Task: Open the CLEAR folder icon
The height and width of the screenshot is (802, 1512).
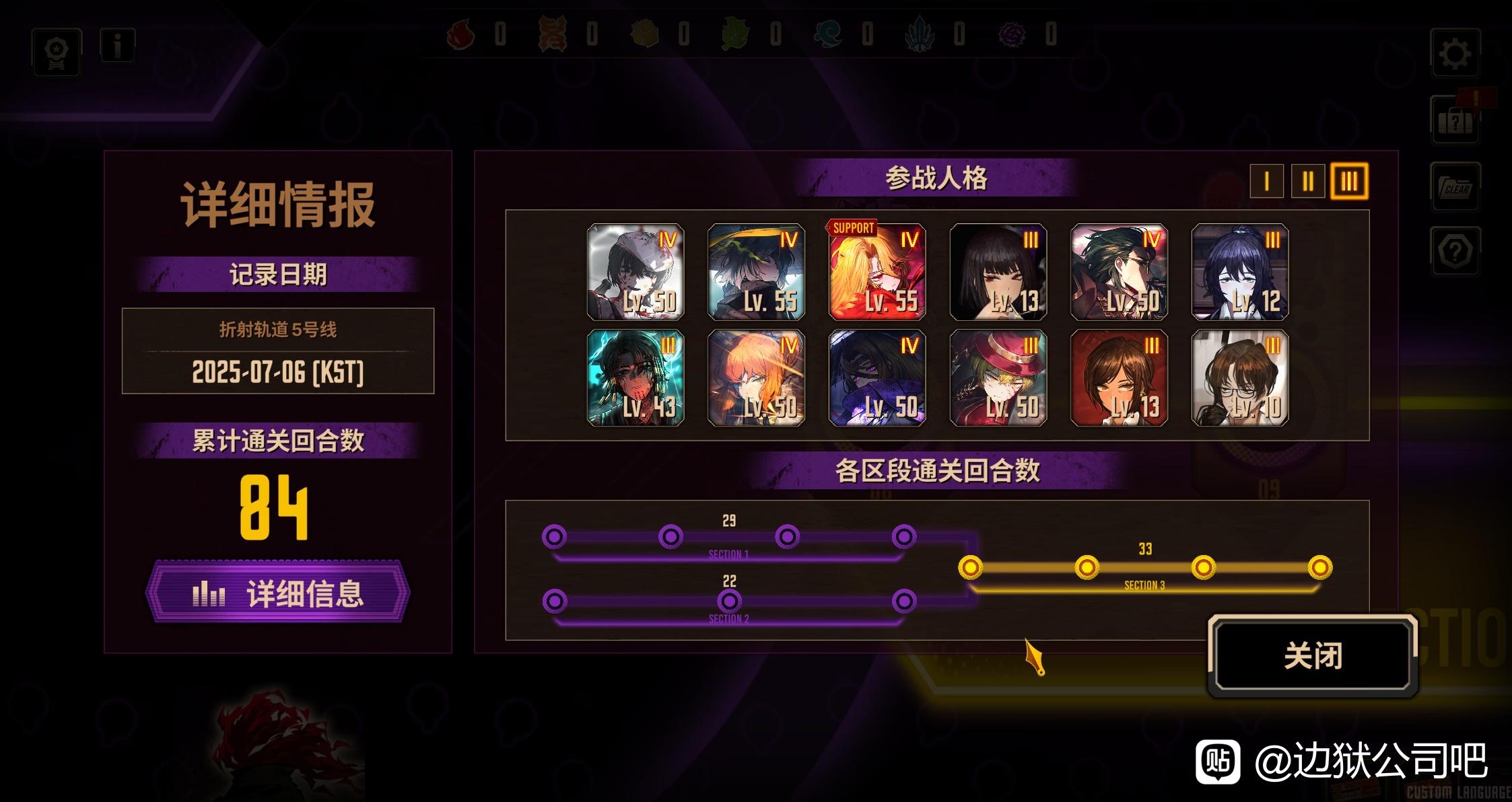Action: 1455,186
